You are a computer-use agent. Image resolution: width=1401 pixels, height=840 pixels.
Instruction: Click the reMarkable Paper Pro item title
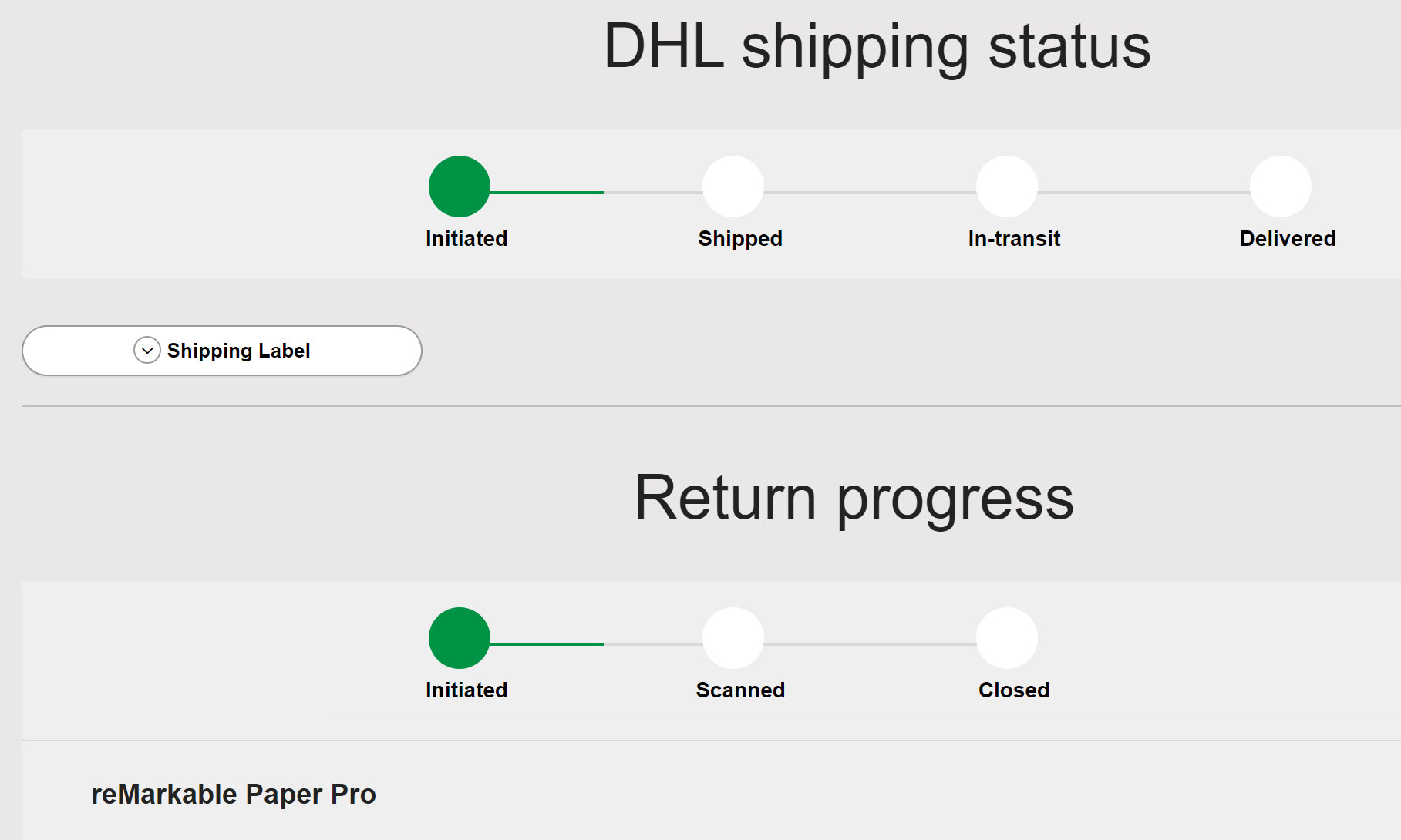[x=234, y=795]
